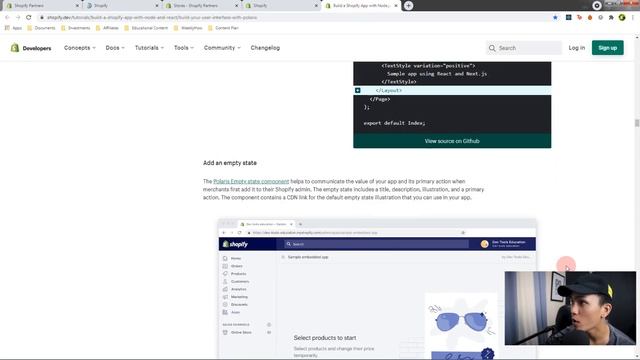Close the first Shopify Partners tab

[77, 6]
